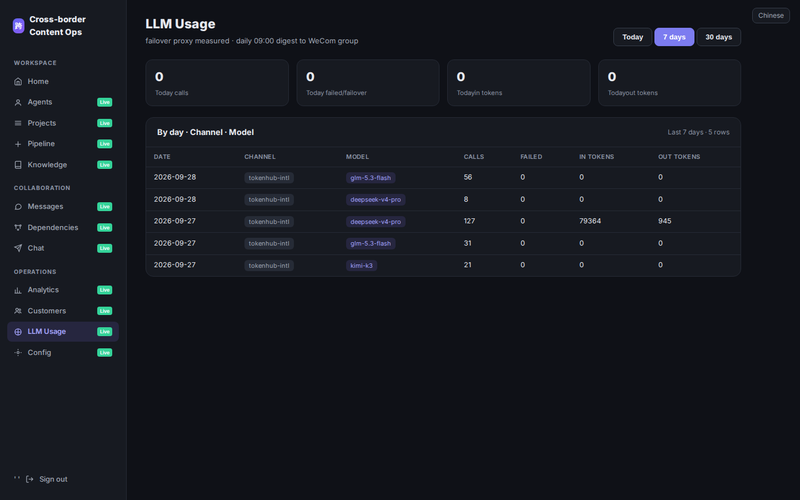This screenshot has height=500, width=800.
Task: Click the 127 calls value
Action: click(469, 221)
